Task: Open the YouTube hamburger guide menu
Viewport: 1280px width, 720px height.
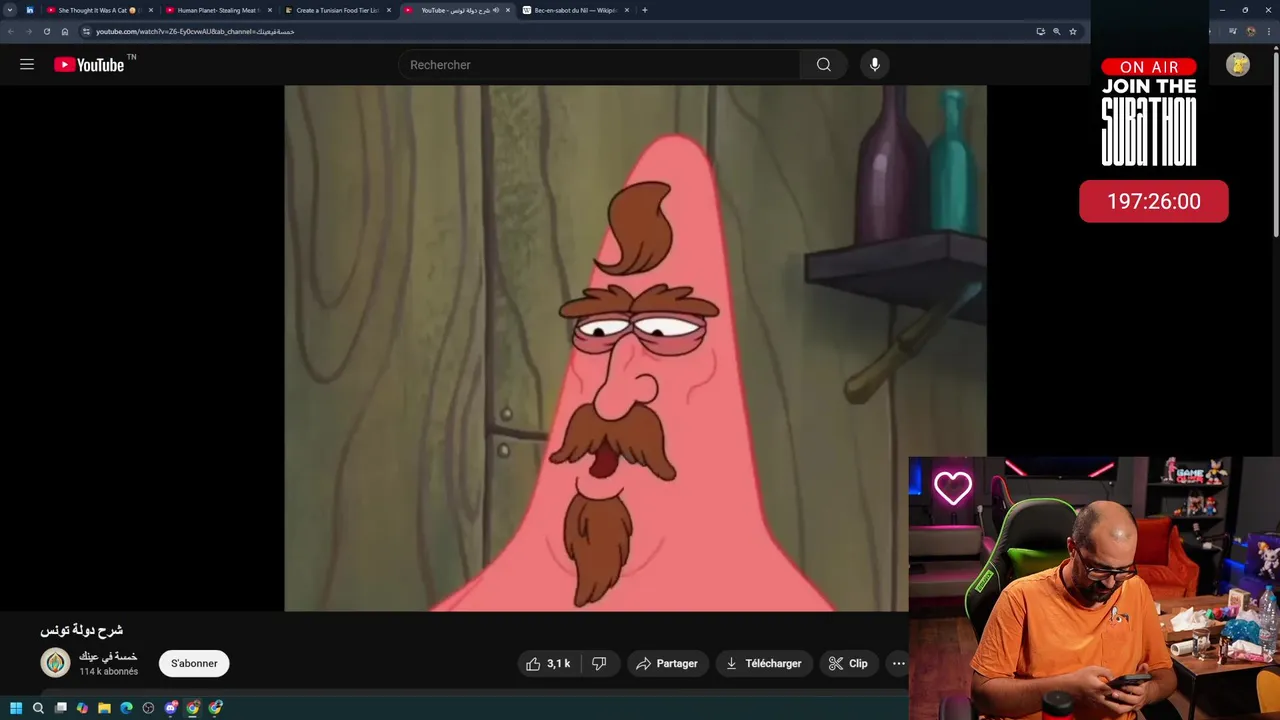Action: coord(27,65)
